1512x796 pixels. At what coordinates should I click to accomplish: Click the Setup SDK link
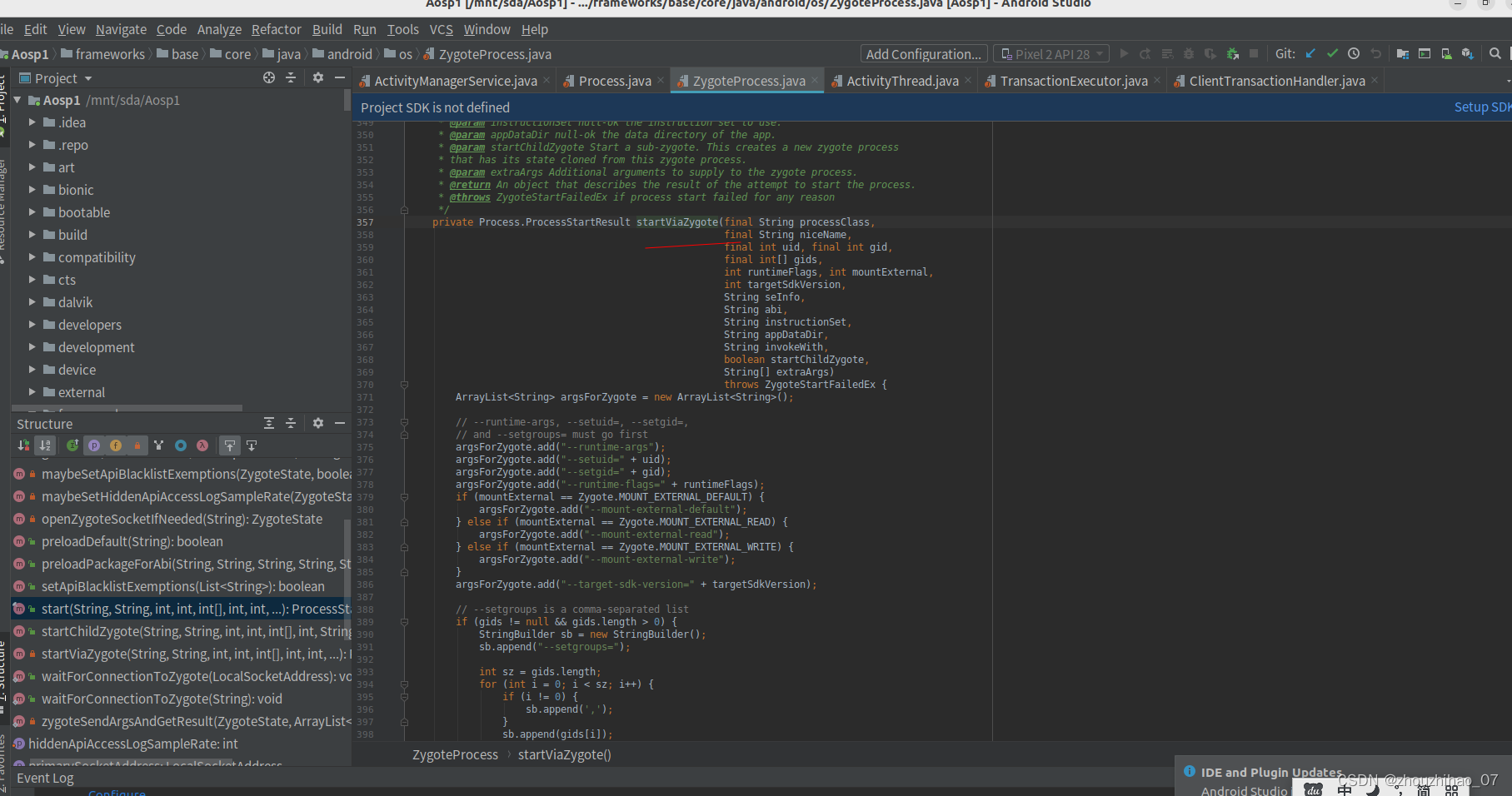(x=1483, y=107)
